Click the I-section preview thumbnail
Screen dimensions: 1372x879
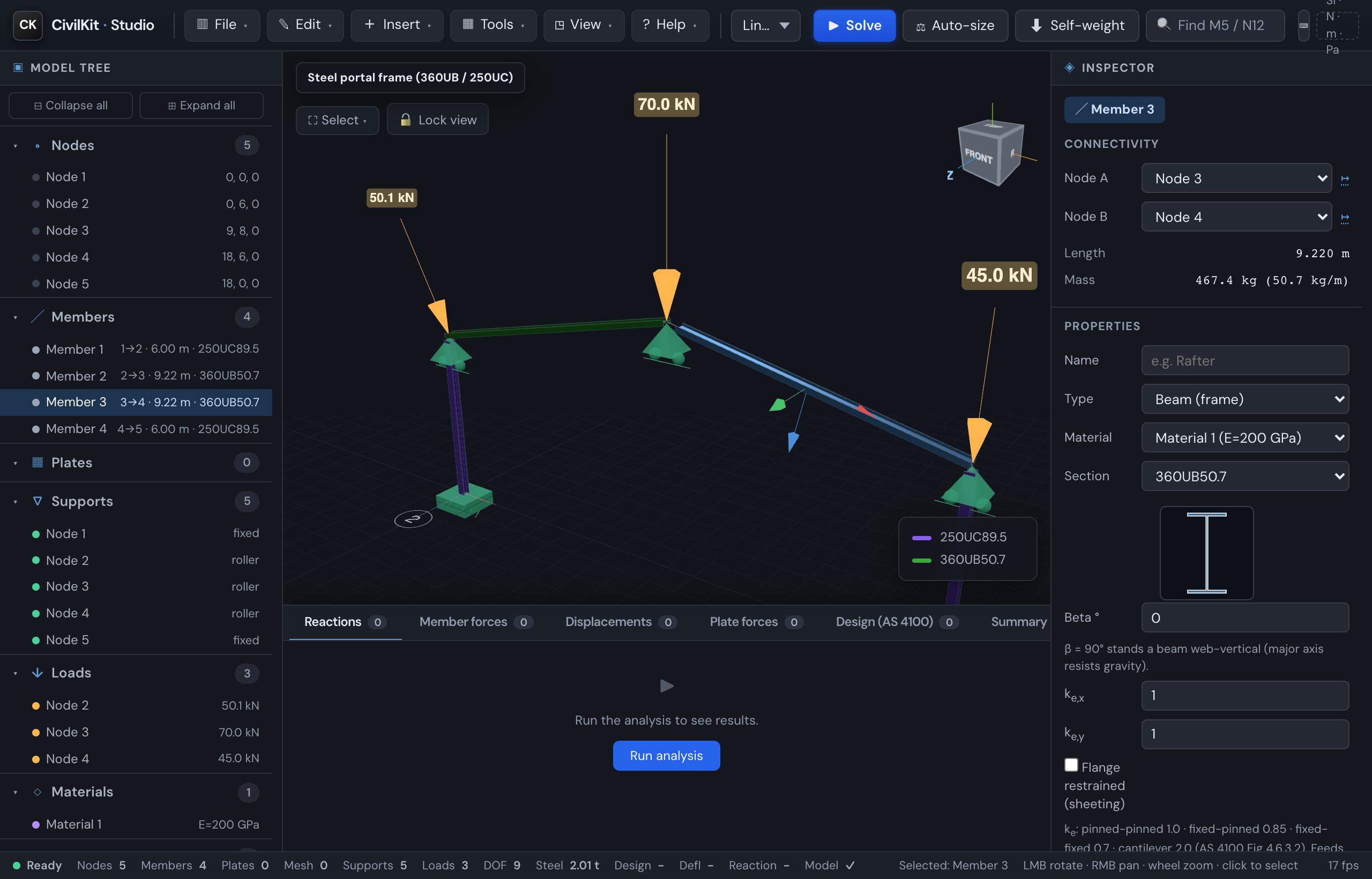click(1206, 553)
